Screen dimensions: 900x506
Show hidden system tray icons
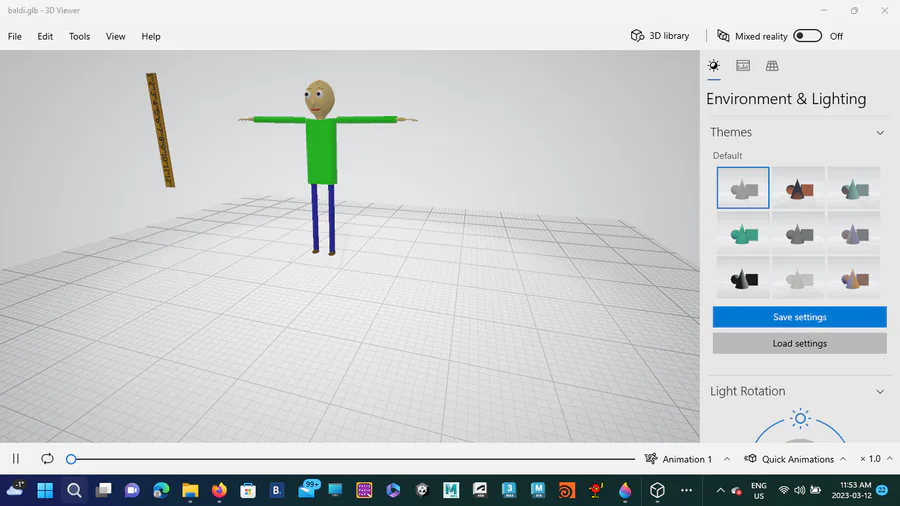(720, 490)
